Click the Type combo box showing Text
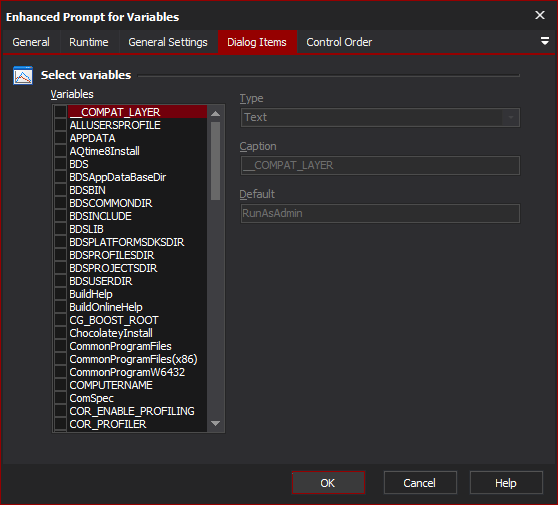The image size is (558, 505). click(x=380, y=117)
